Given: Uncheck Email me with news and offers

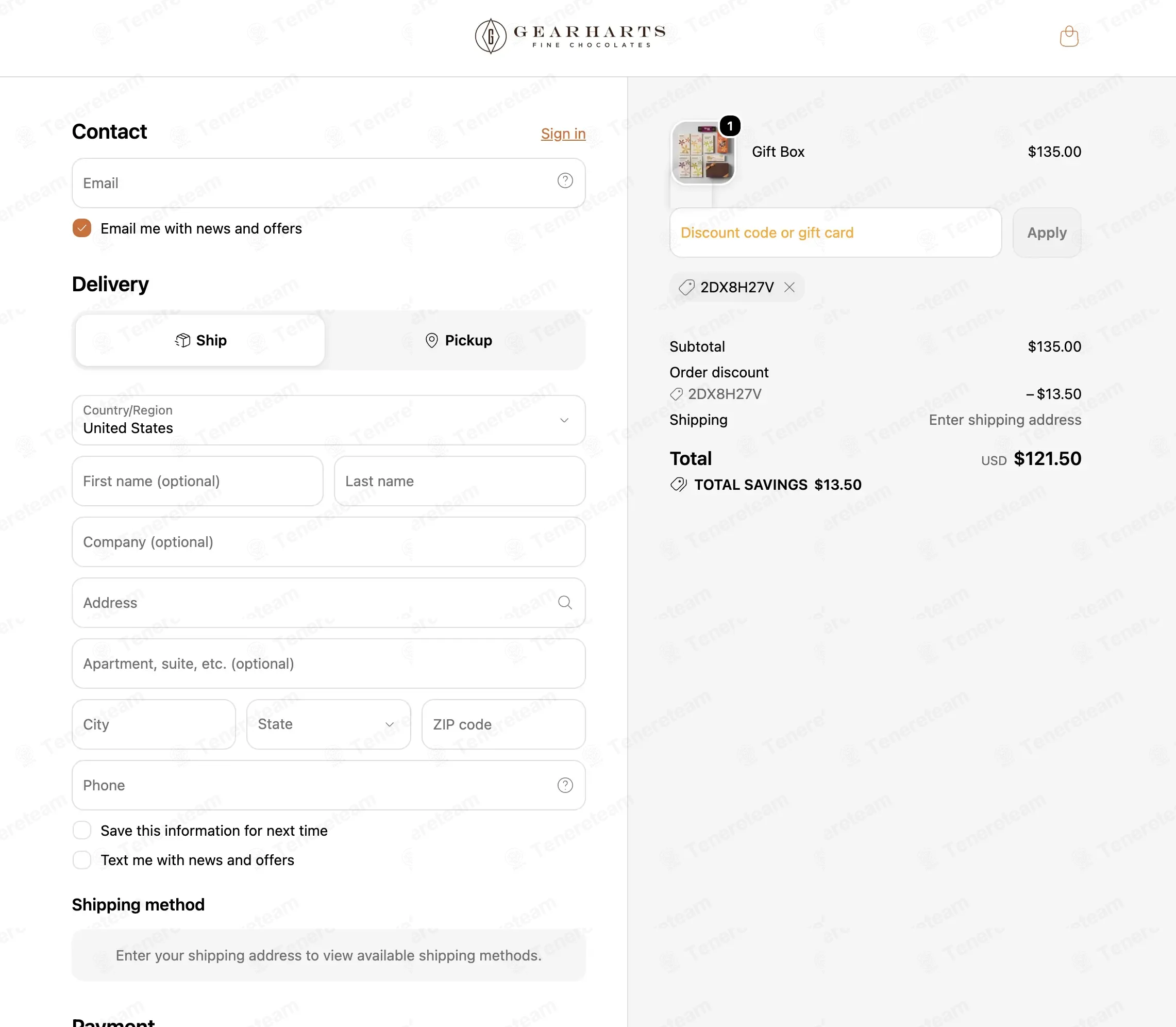Looking at the screenshot, I should (x=82, y=228).
